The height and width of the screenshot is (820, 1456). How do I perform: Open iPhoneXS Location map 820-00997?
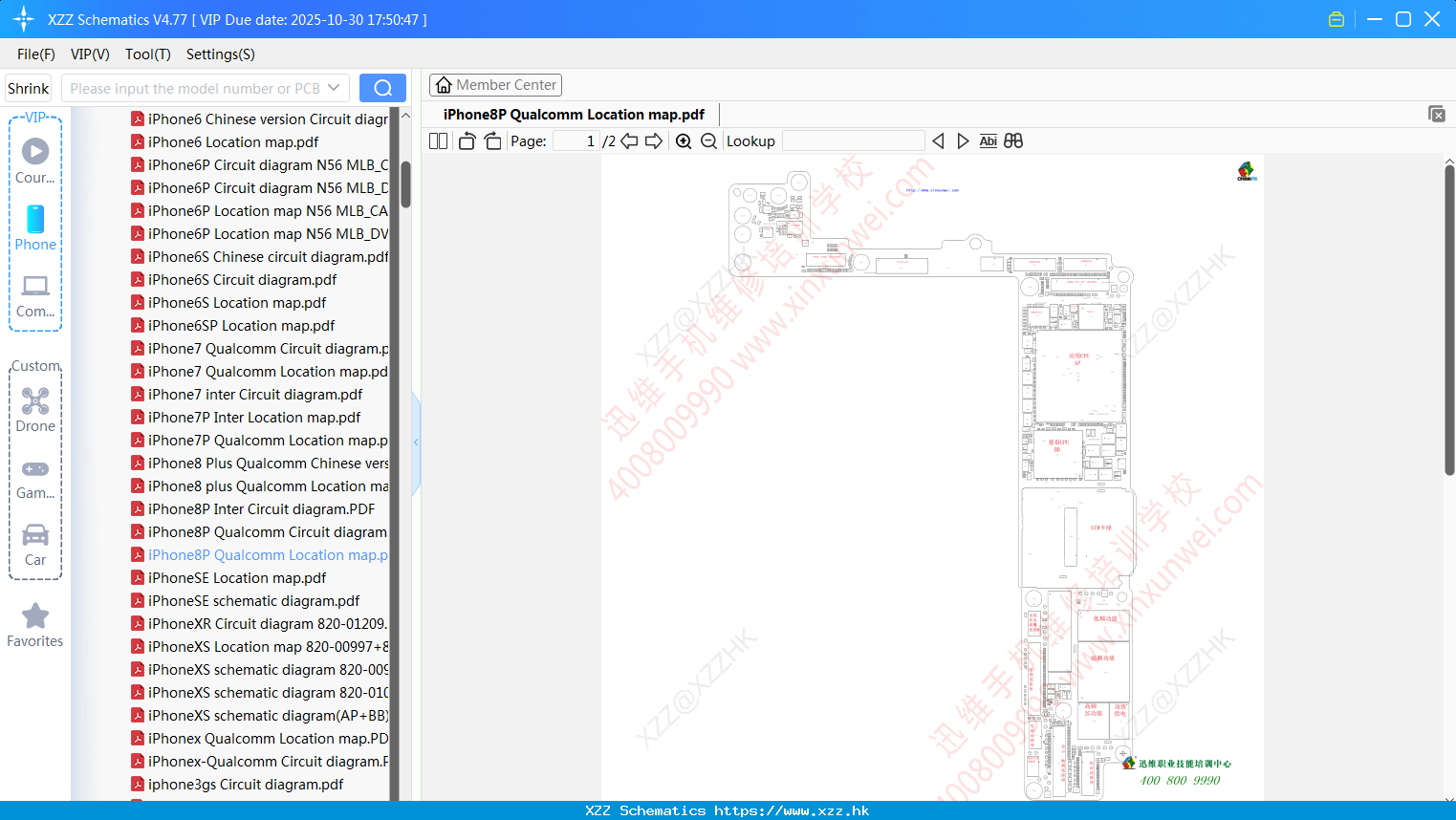(268, 646)
